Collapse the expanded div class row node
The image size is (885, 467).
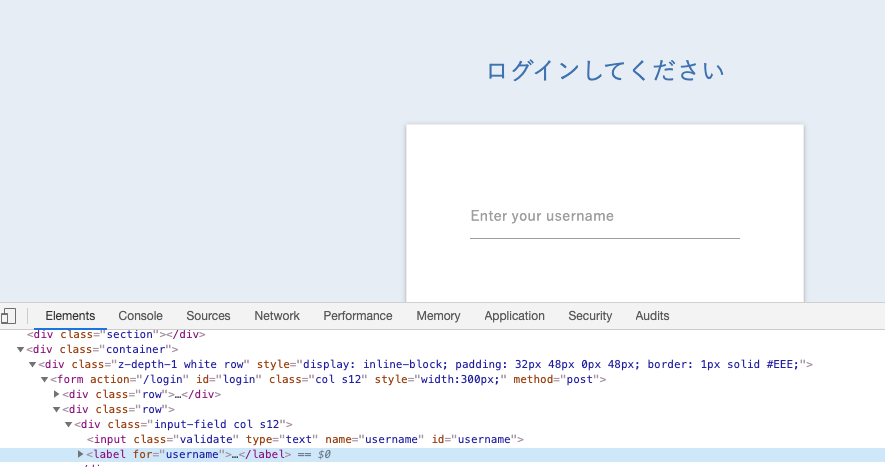[56, 409]
